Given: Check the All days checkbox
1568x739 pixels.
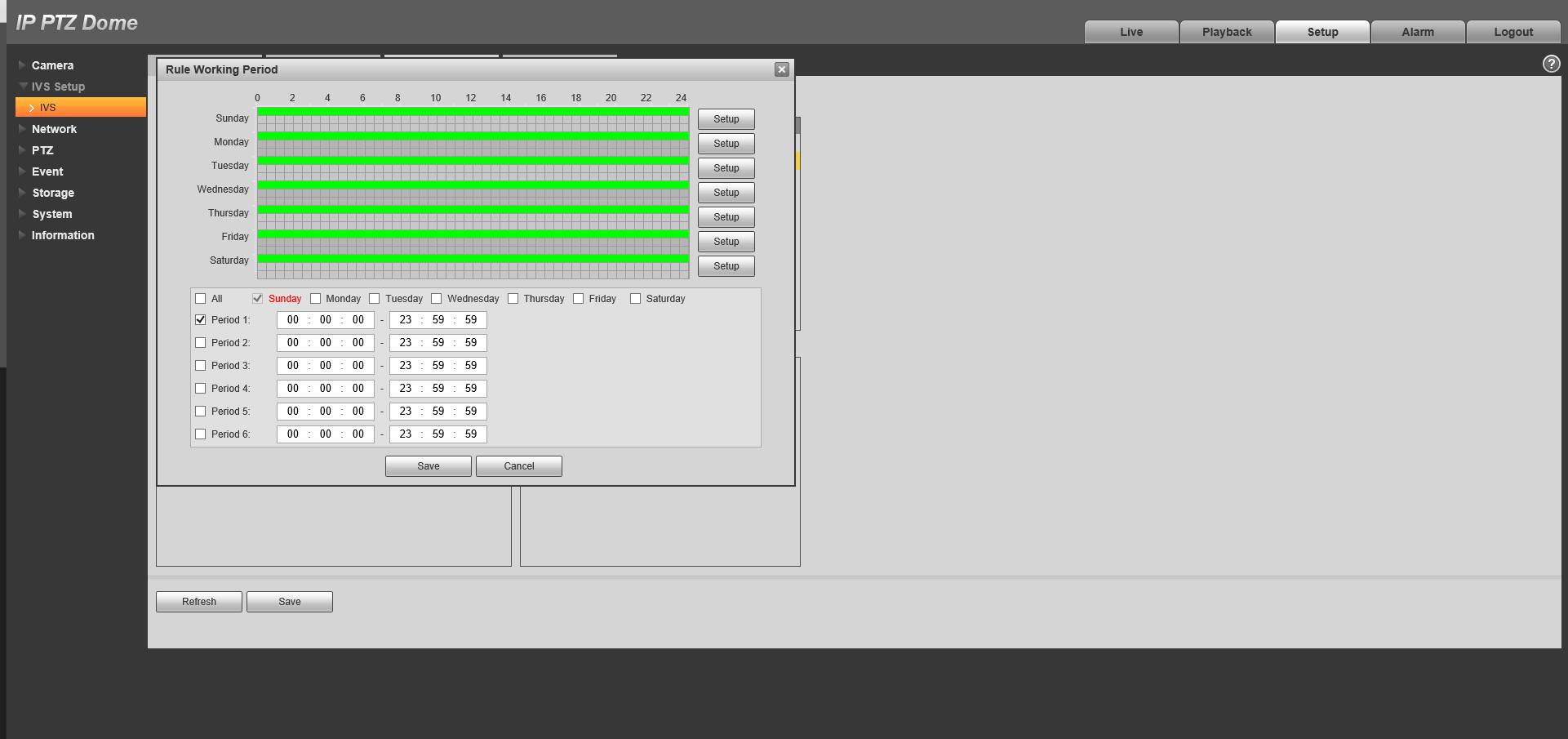Looking at the screenshot, I should [201, 299].
